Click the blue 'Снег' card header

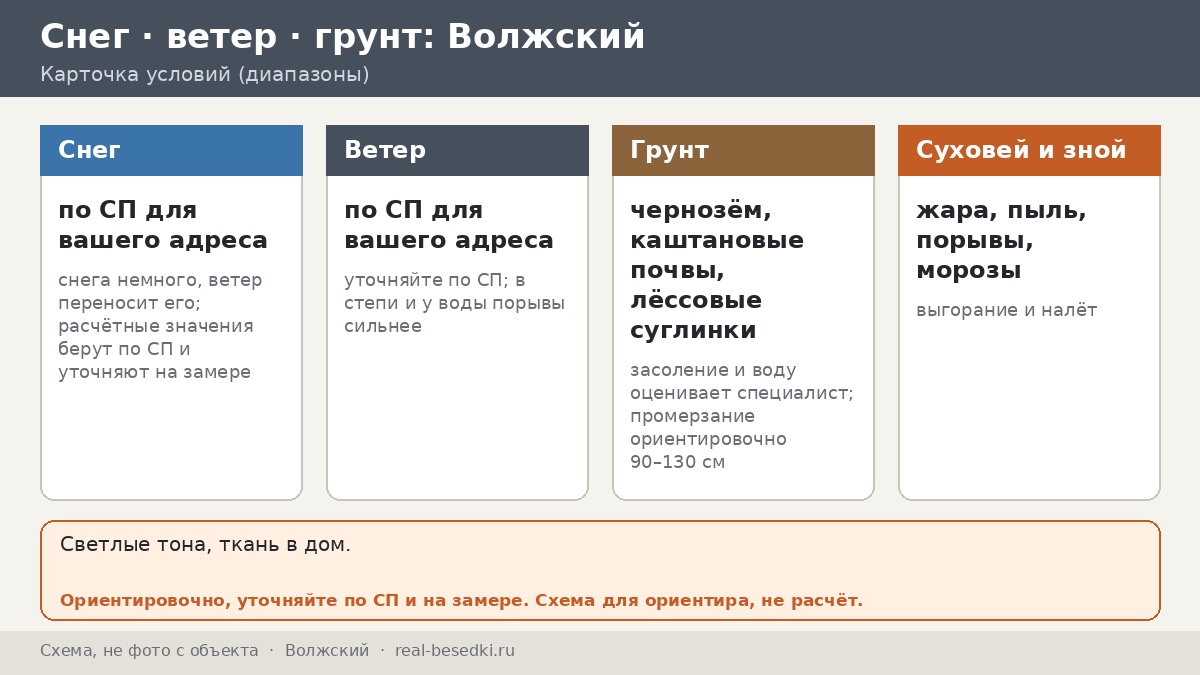171,150
